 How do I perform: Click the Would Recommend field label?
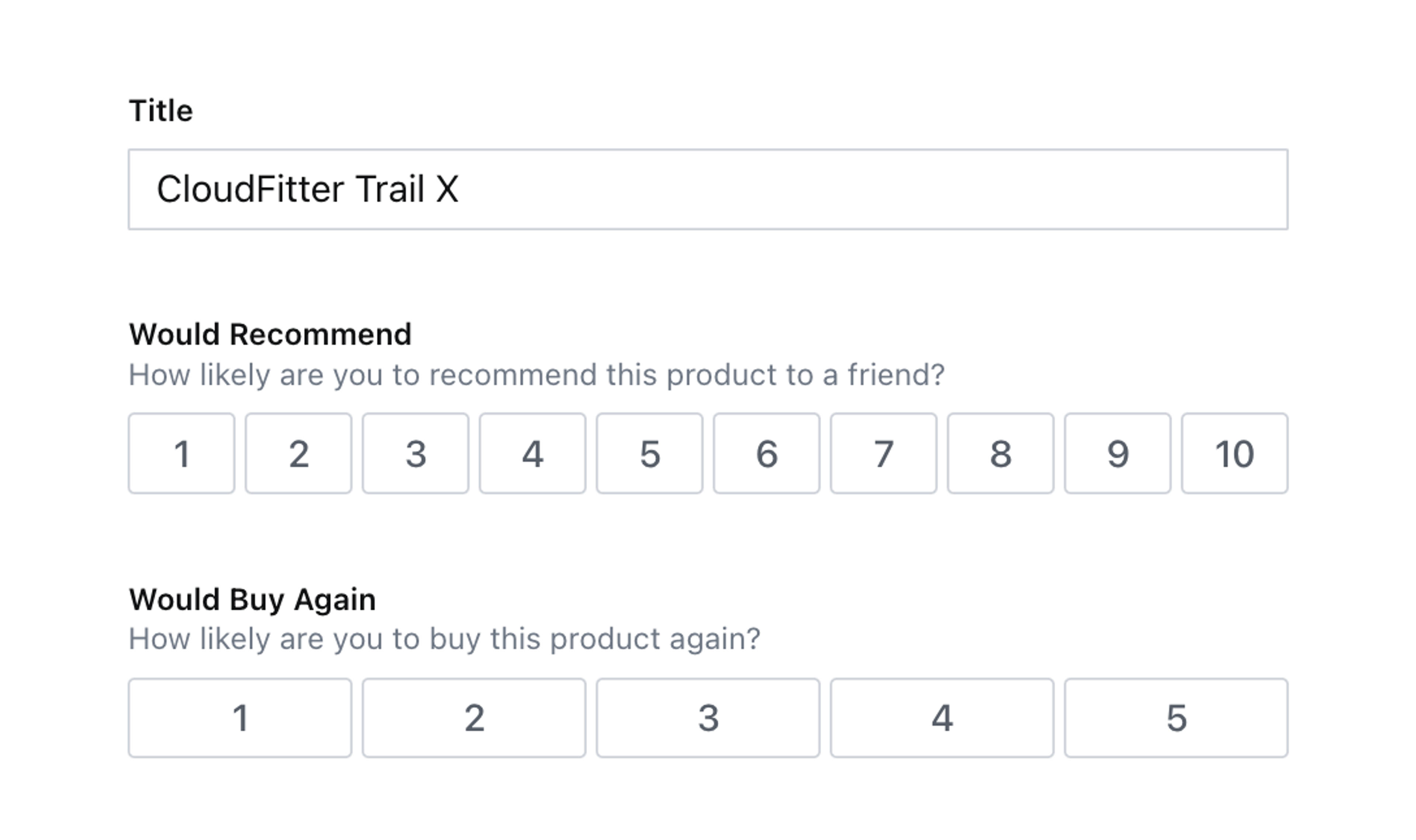tap(270, 334)
